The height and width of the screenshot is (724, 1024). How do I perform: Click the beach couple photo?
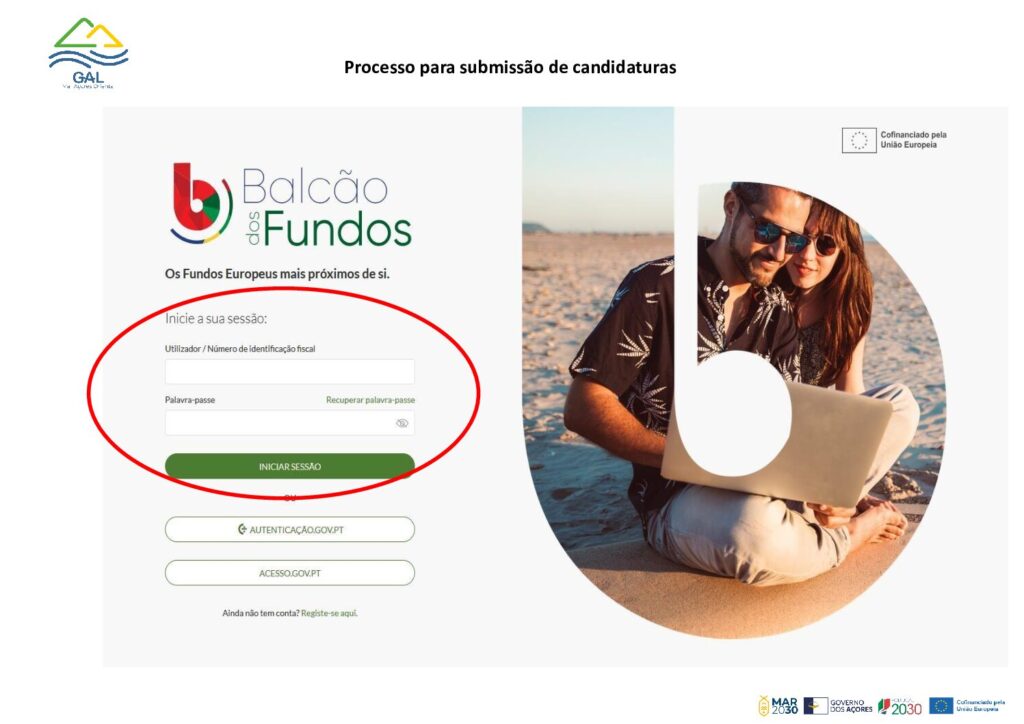click(x=733, y=372)
